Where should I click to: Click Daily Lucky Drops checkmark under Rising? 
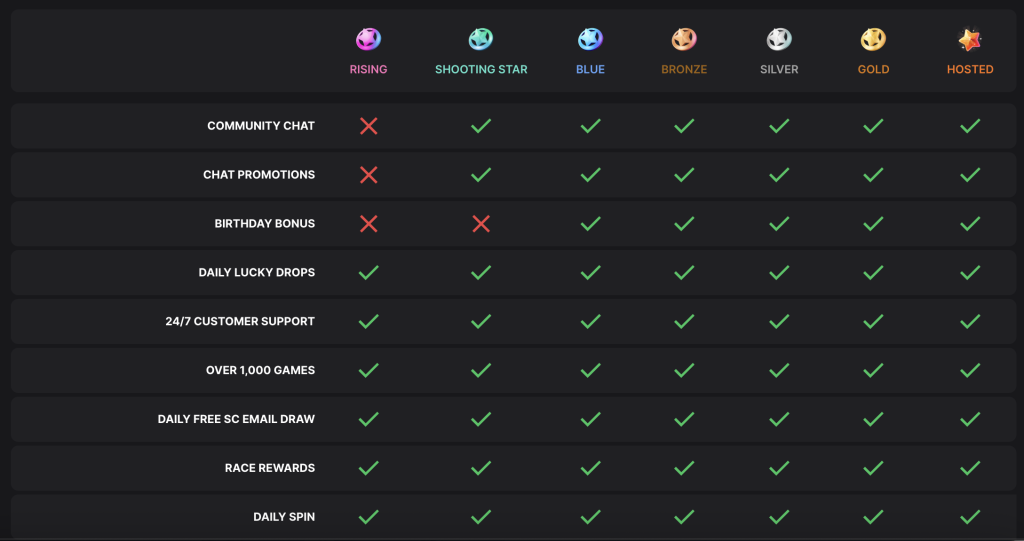[368, 272]
